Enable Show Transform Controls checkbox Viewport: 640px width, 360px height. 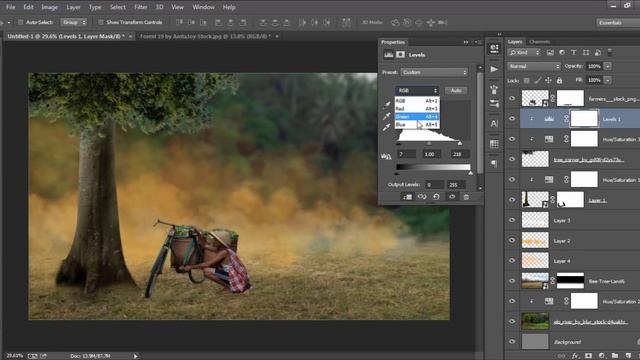(x=101, y=22)
